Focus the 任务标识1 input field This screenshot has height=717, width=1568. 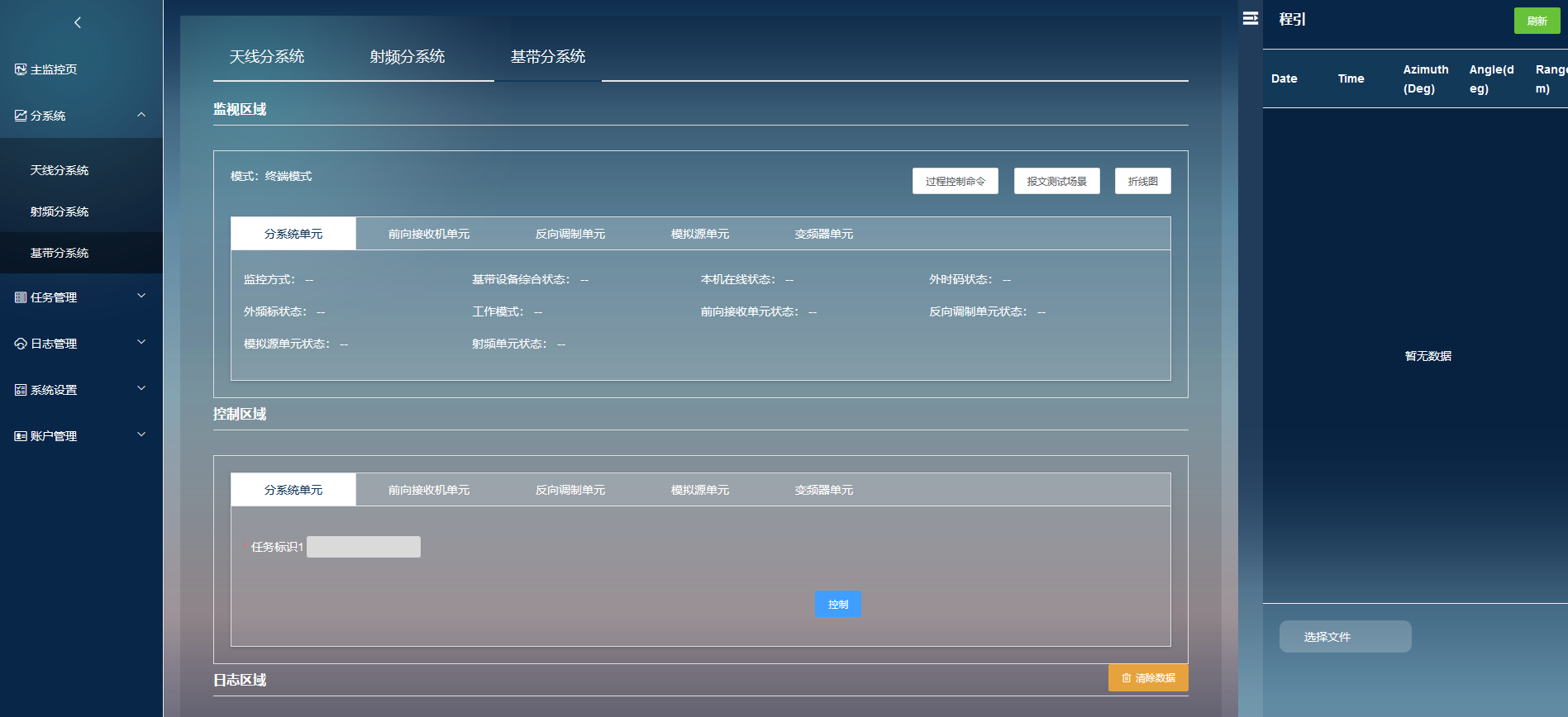pyautogui.click(x=364, y=547)
